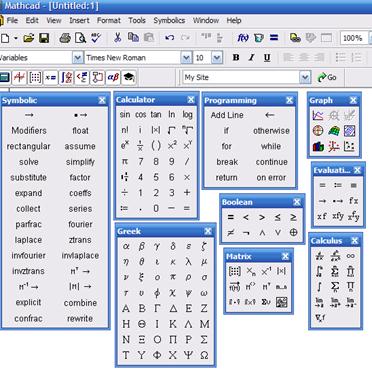
Task: Insert the while loop from Programming
Action: (271, 146)
